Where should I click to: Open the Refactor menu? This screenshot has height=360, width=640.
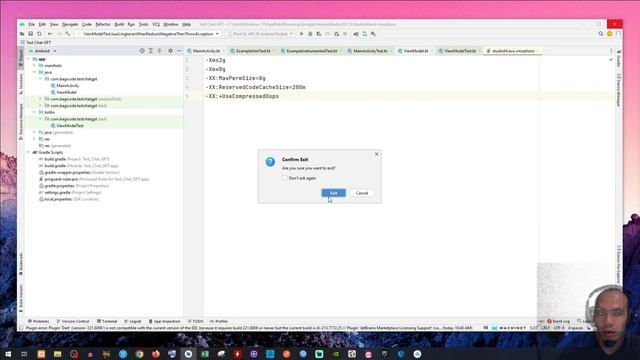point(103,24)
